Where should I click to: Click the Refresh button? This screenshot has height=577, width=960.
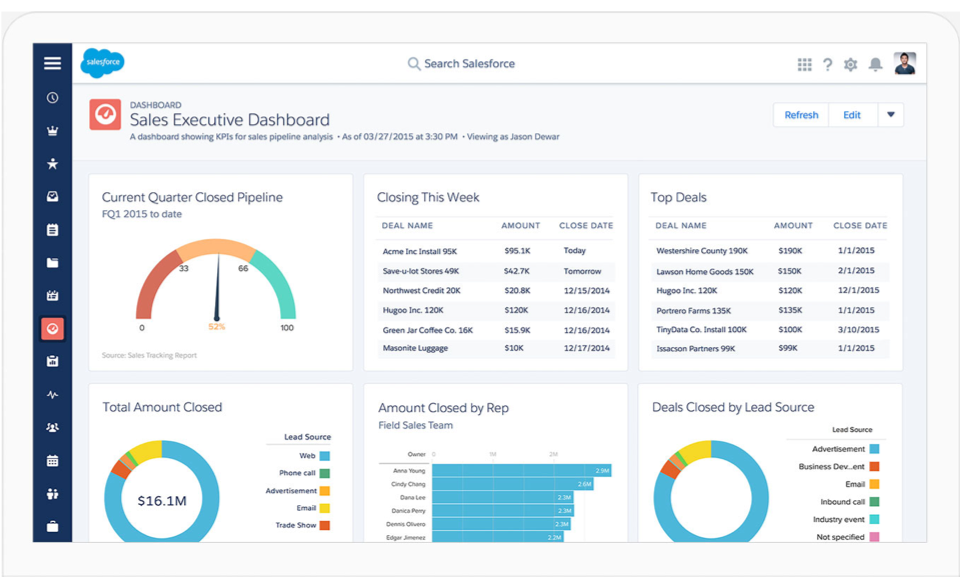[x=801, y=115]
